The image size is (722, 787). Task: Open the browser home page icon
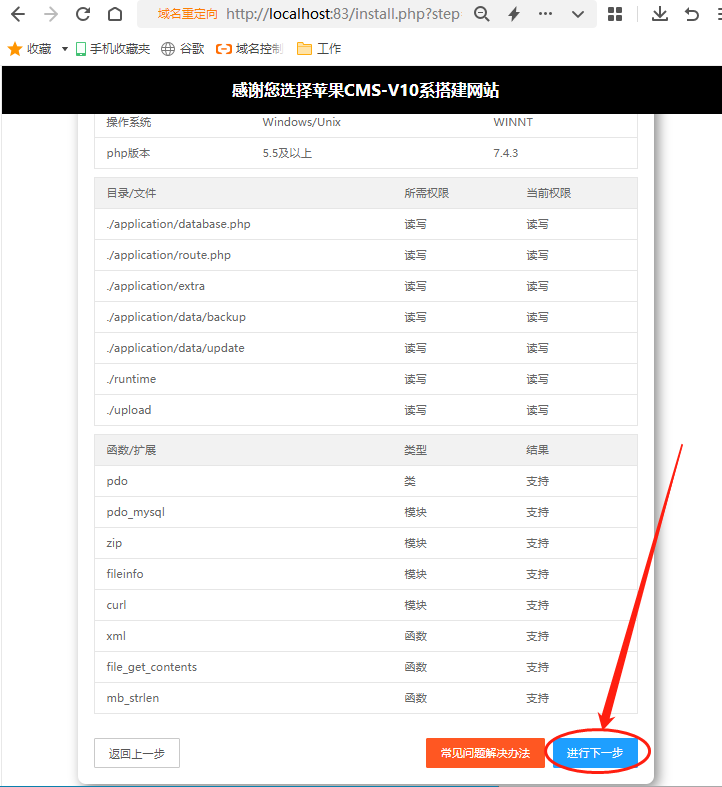[x=115, y=14]
